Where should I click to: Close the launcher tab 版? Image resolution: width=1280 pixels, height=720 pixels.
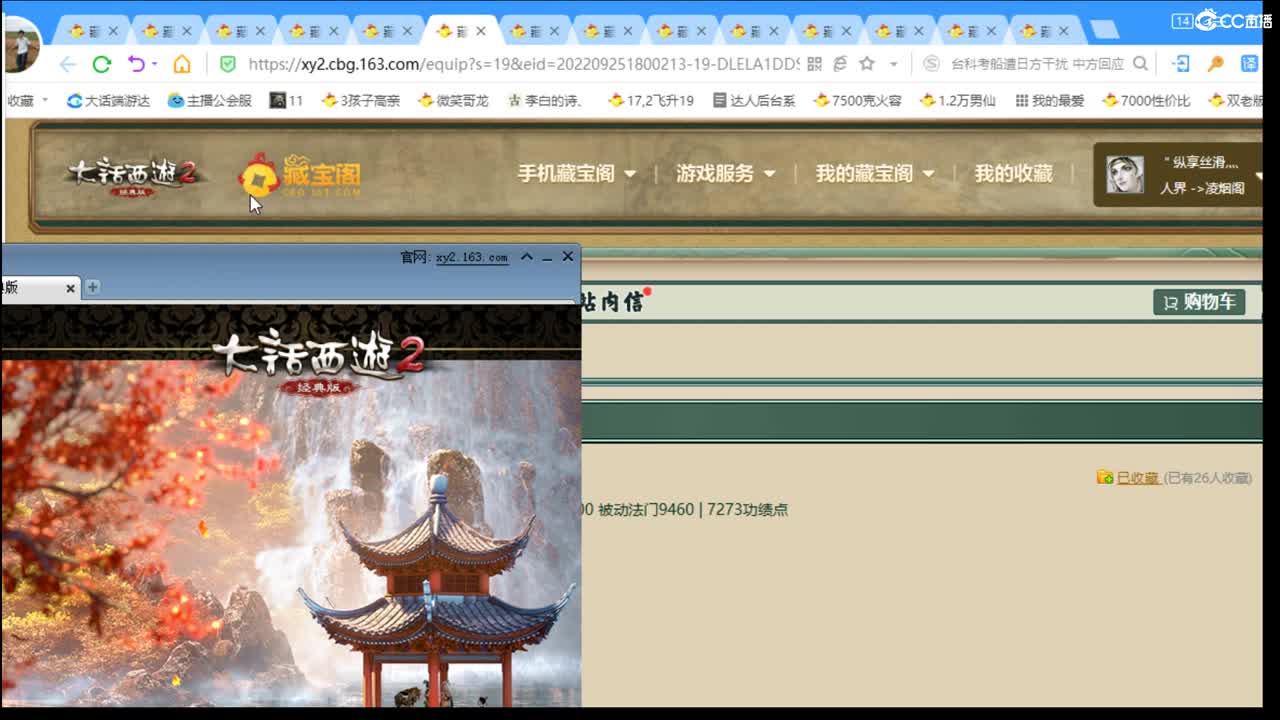[x=70, y=288]
